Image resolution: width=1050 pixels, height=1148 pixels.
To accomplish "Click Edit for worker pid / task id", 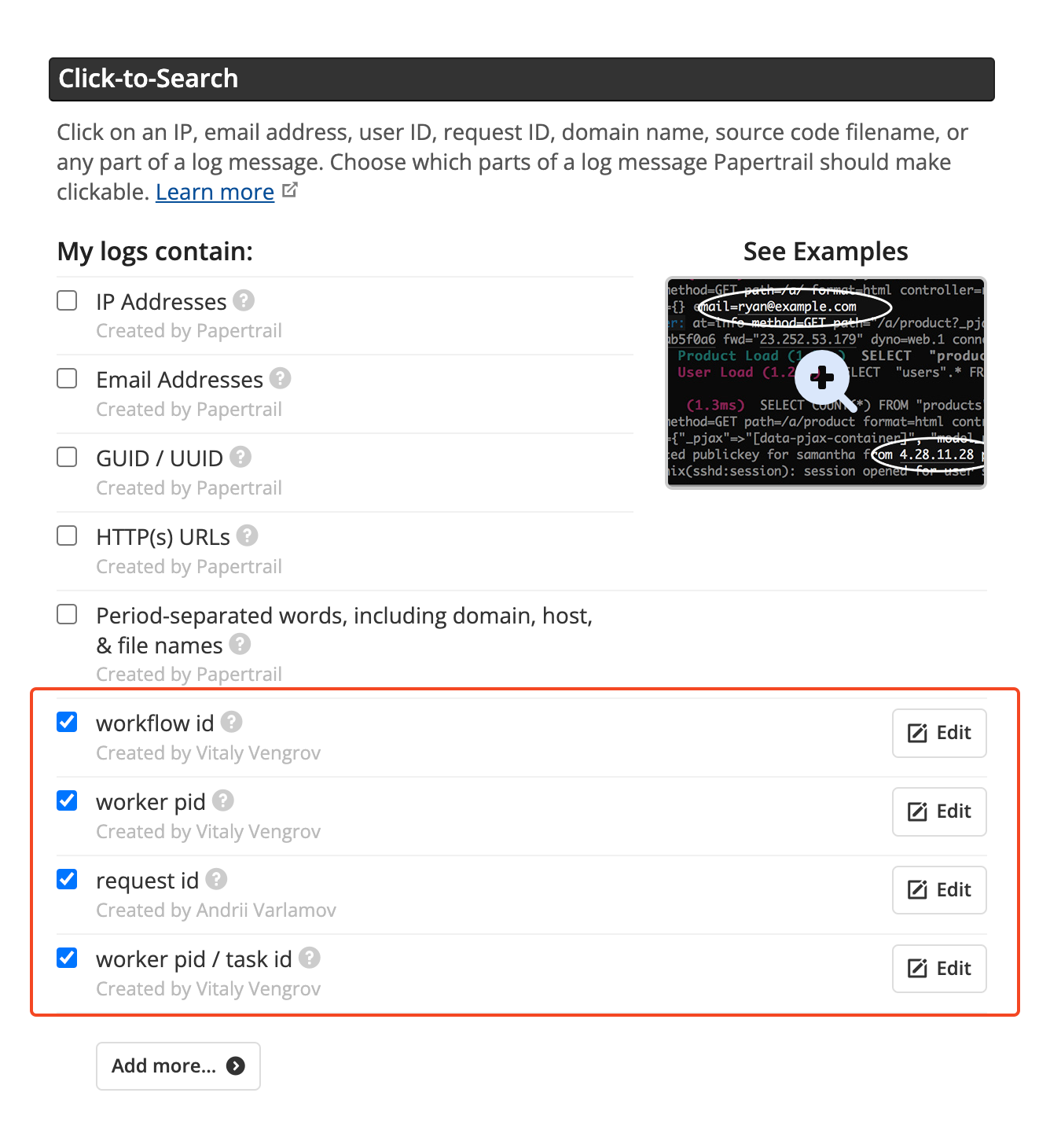I will coord(939,969).
